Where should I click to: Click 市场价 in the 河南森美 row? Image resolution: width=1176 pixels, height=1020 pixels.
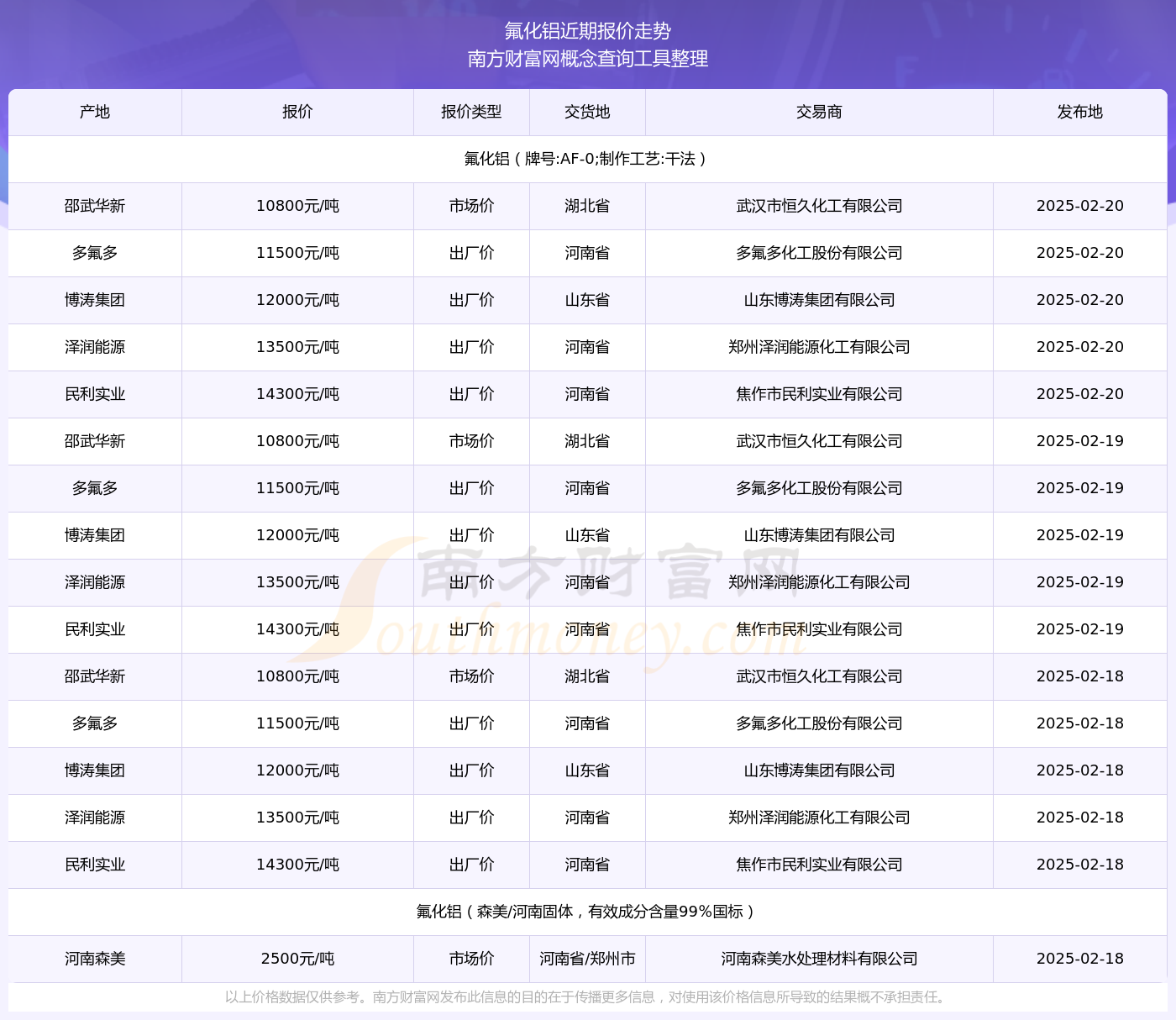471,959
